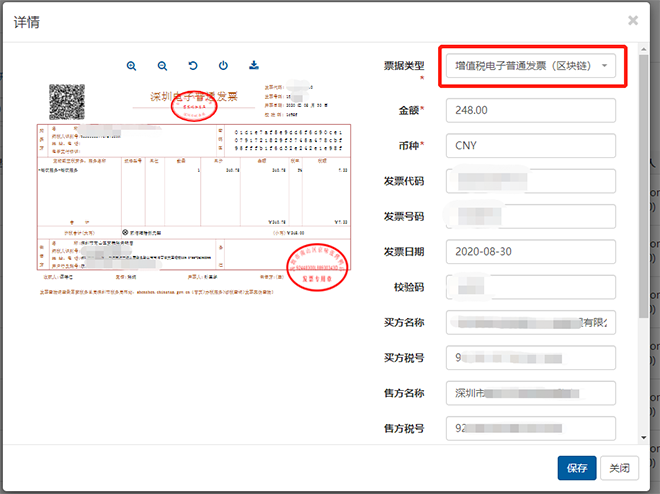
Task: Focus the 买方税号 input field
Action: coord(531,358)
